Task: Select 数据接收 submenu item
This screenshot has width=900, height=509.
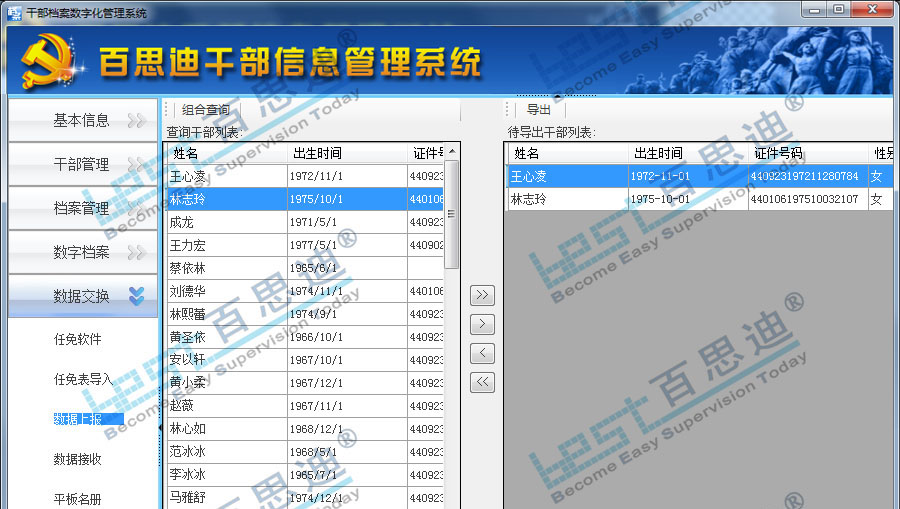Action: (77, 459)
